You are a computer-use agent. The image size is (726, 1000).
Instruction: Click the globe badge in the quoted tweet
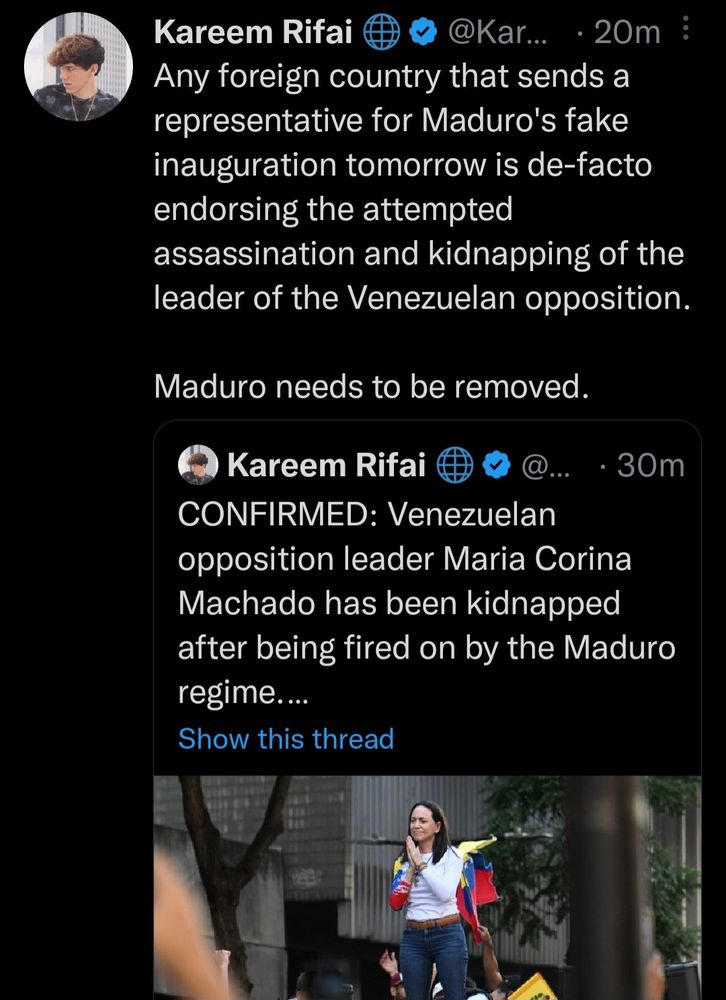pos(455,465)
